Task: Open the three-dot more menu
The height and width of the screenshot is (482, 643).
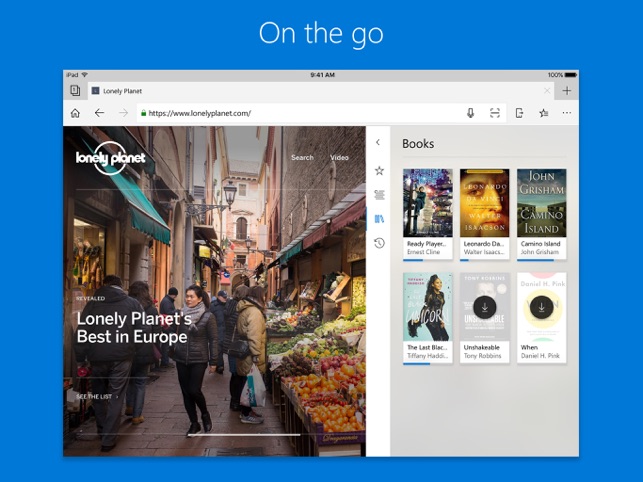Action: (x=567, y=113)
